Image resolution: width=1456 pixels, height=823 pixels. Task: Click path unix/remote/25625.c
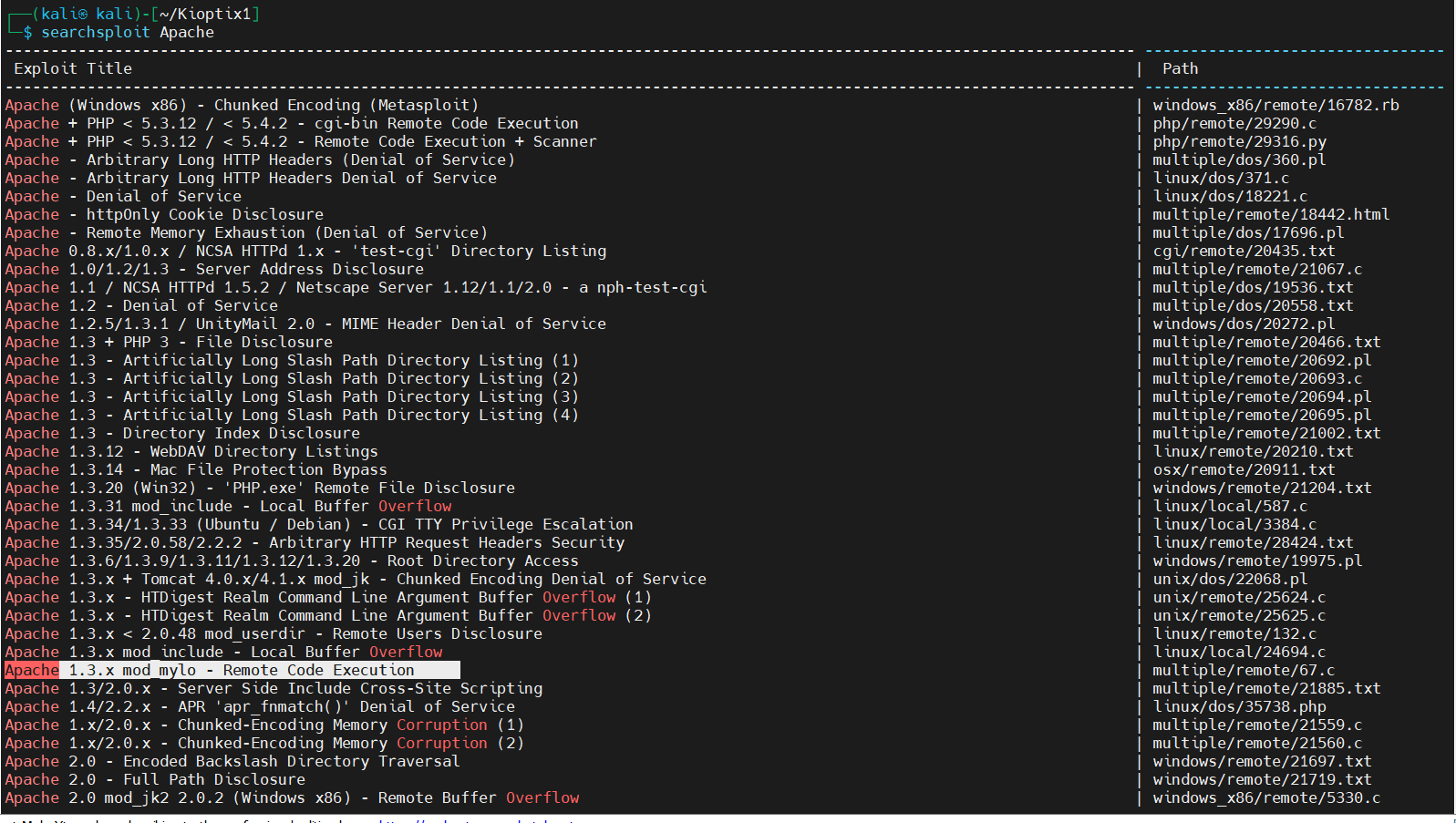click(x=1239, y=615)
